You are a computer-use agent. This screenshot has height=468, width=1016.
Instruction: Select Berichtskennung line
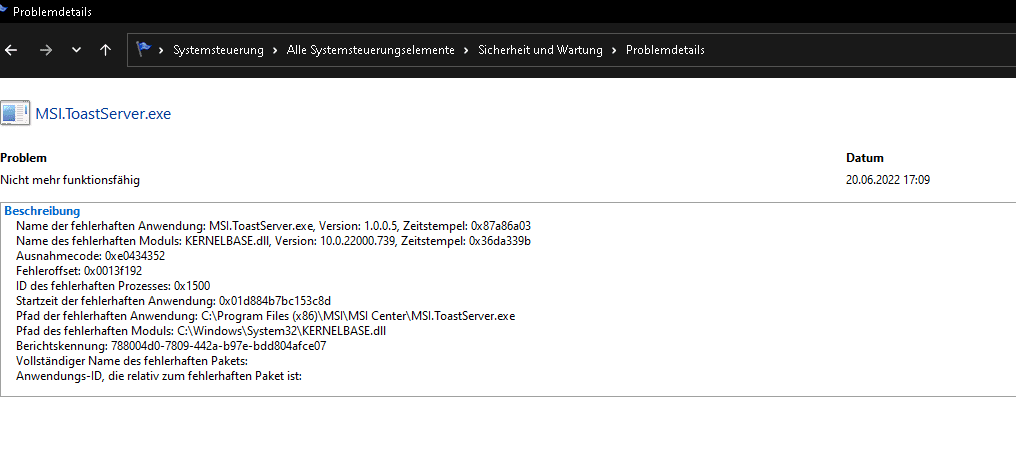coord(171,346)
